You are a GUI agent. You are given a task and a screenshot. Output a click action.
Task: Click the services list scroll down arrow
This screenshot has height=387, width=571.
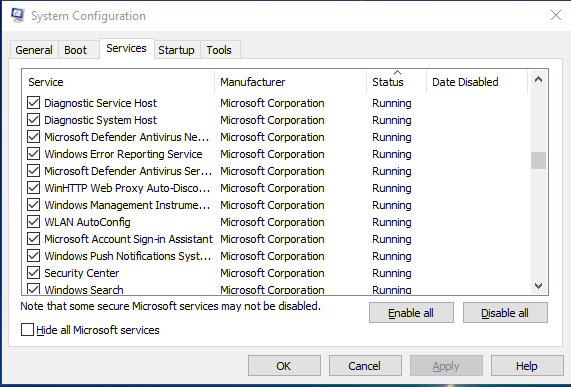click(x=538, y=286)
